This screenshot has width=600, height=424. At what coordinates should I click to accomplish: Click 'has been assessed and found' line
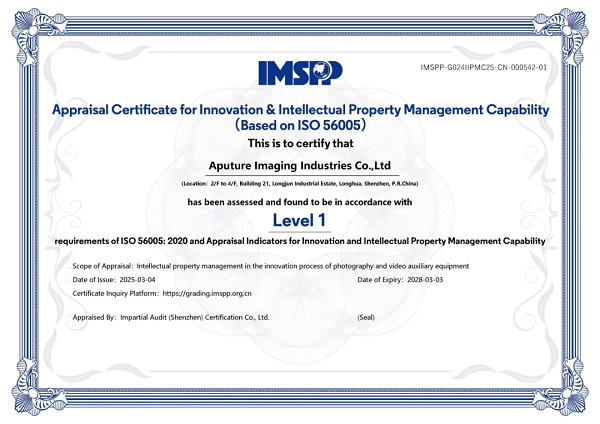[300, 202]
